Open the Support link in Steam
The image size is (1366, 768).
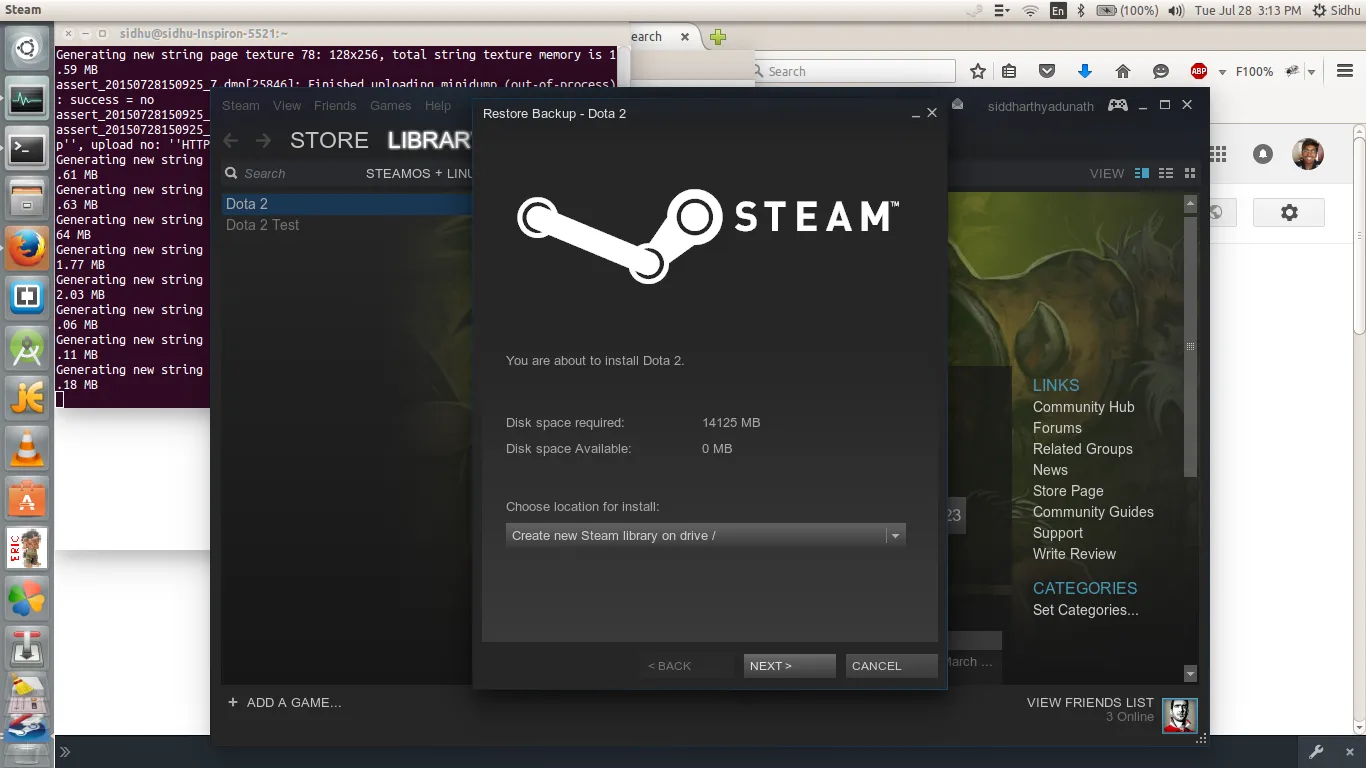[x=1058, y=533]
